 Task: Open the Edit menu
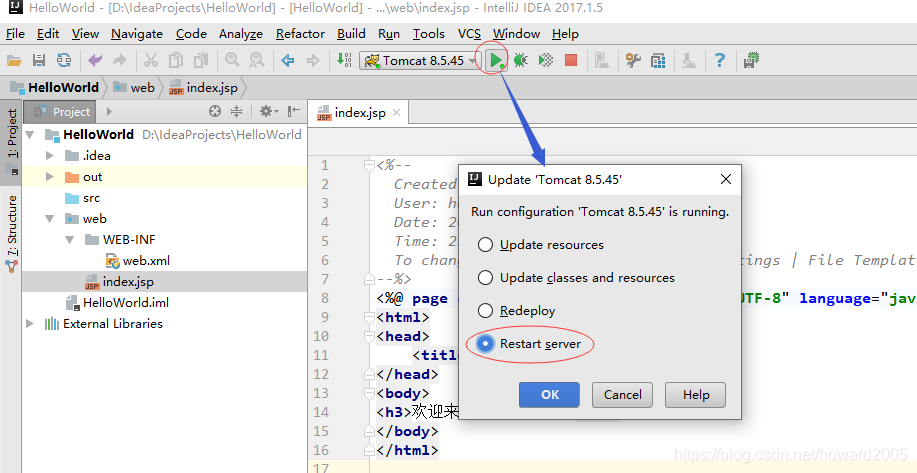click(48, 34)
